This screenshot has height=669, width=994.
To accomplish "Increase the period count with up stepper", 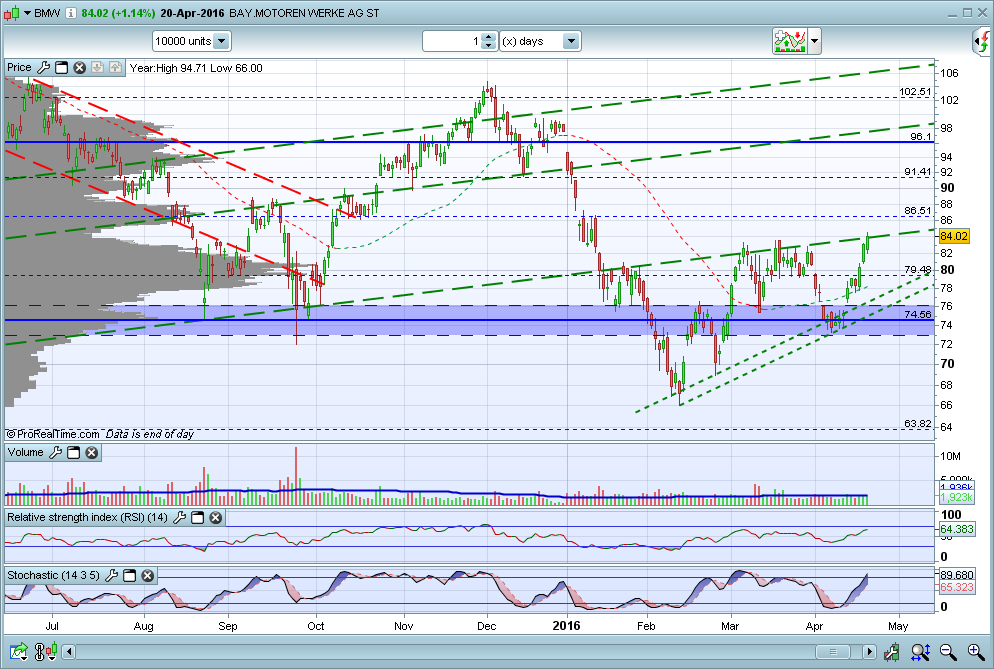I will 488,37.
